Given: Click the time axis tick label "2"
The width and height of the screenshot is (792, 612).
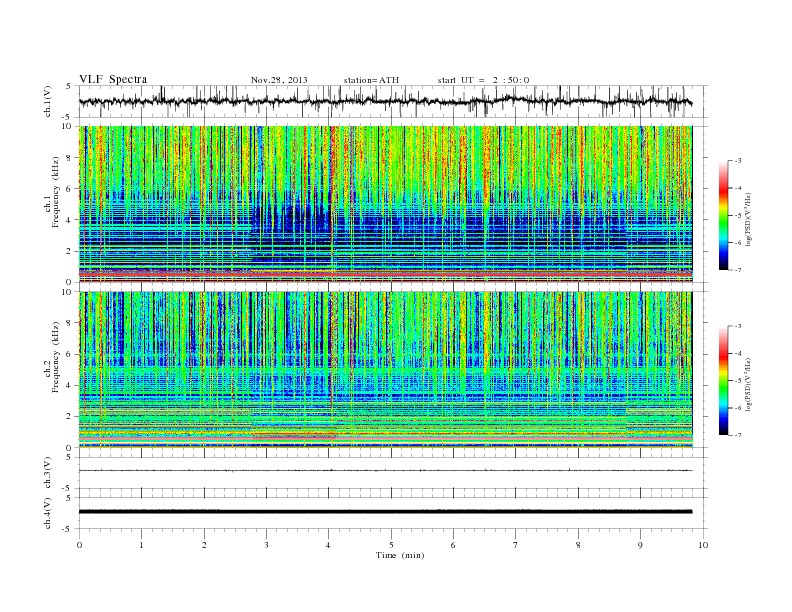Looking at the screenshot, I should point(204,545).
